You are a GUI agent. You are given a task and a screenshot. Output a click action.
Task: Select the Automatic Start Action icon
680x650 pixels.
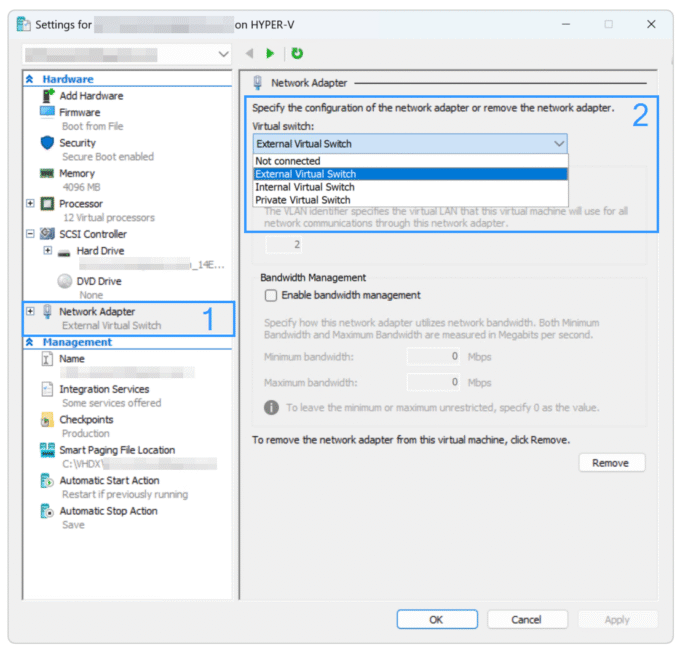point(47,480)
